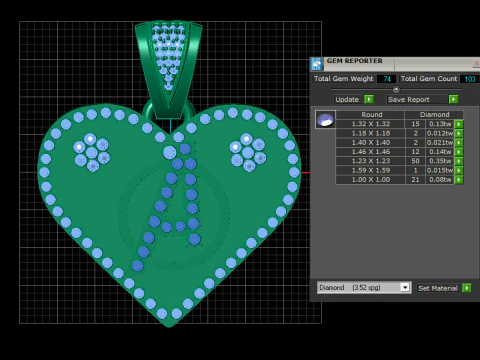
Task: Click the 0.08tw weight cell
Action: (x=440, y=180)
